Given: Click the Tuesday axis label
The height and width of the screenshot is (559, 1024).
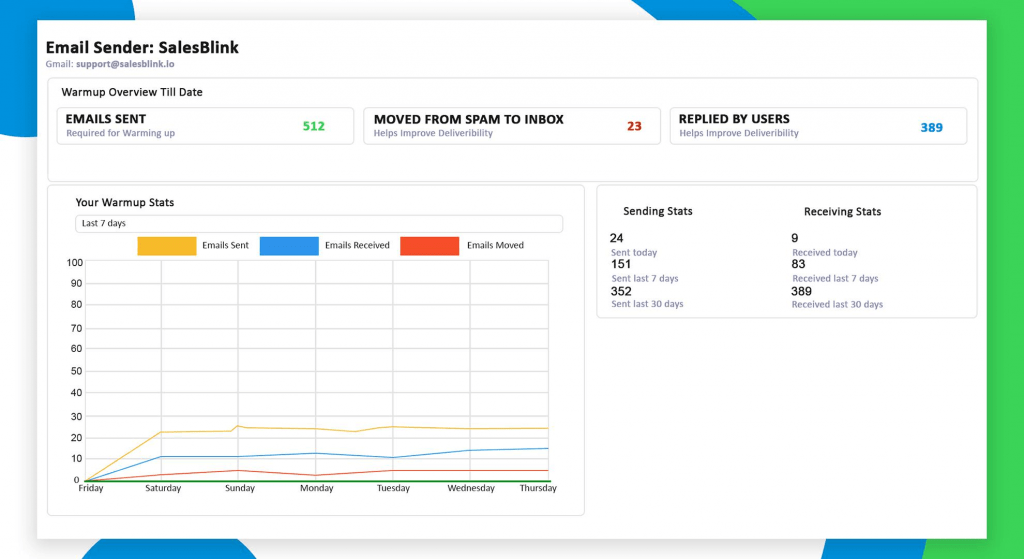Looking at the screenshot, I should (393, 488).
